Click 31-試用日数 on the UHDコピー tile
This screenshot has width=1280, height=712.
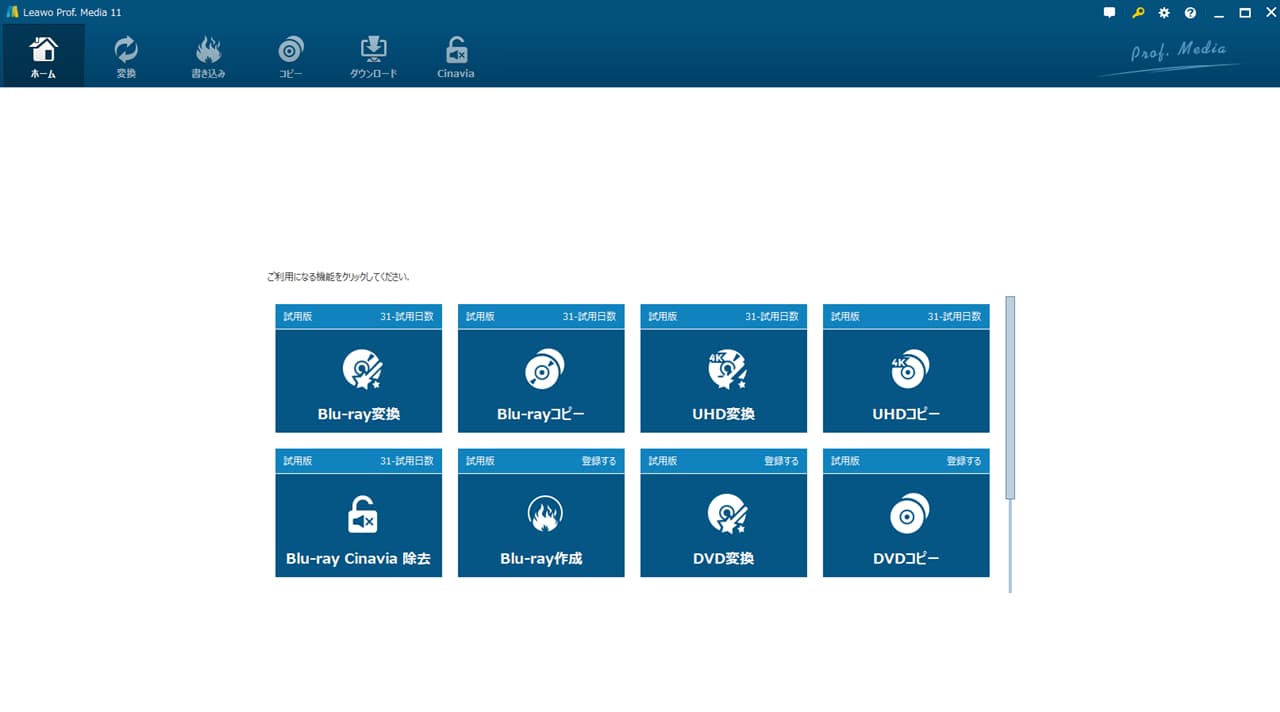coord(954,316)
